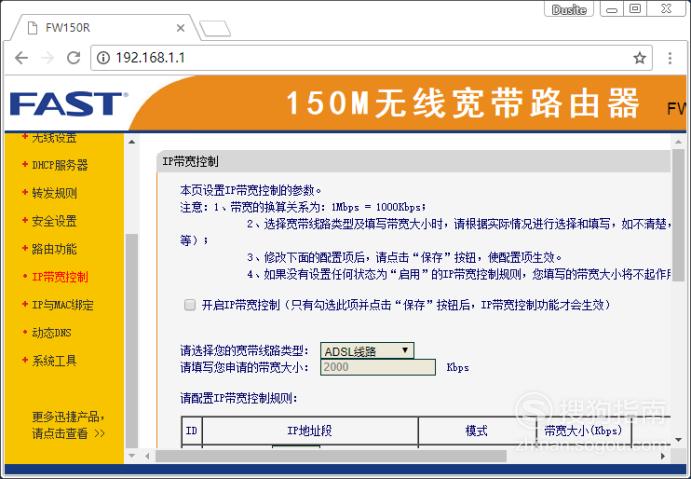Open 无线设置 in sidebar
The image size is (691, 479).
(x=54, y=137)
